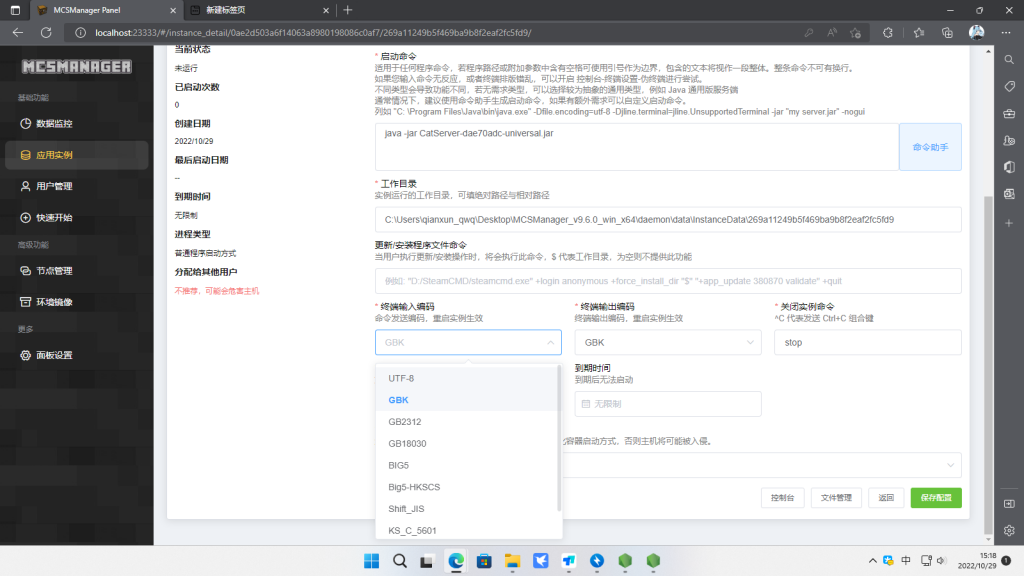
Task: Click the green 保存配置 save button
Action: point(935,496)
